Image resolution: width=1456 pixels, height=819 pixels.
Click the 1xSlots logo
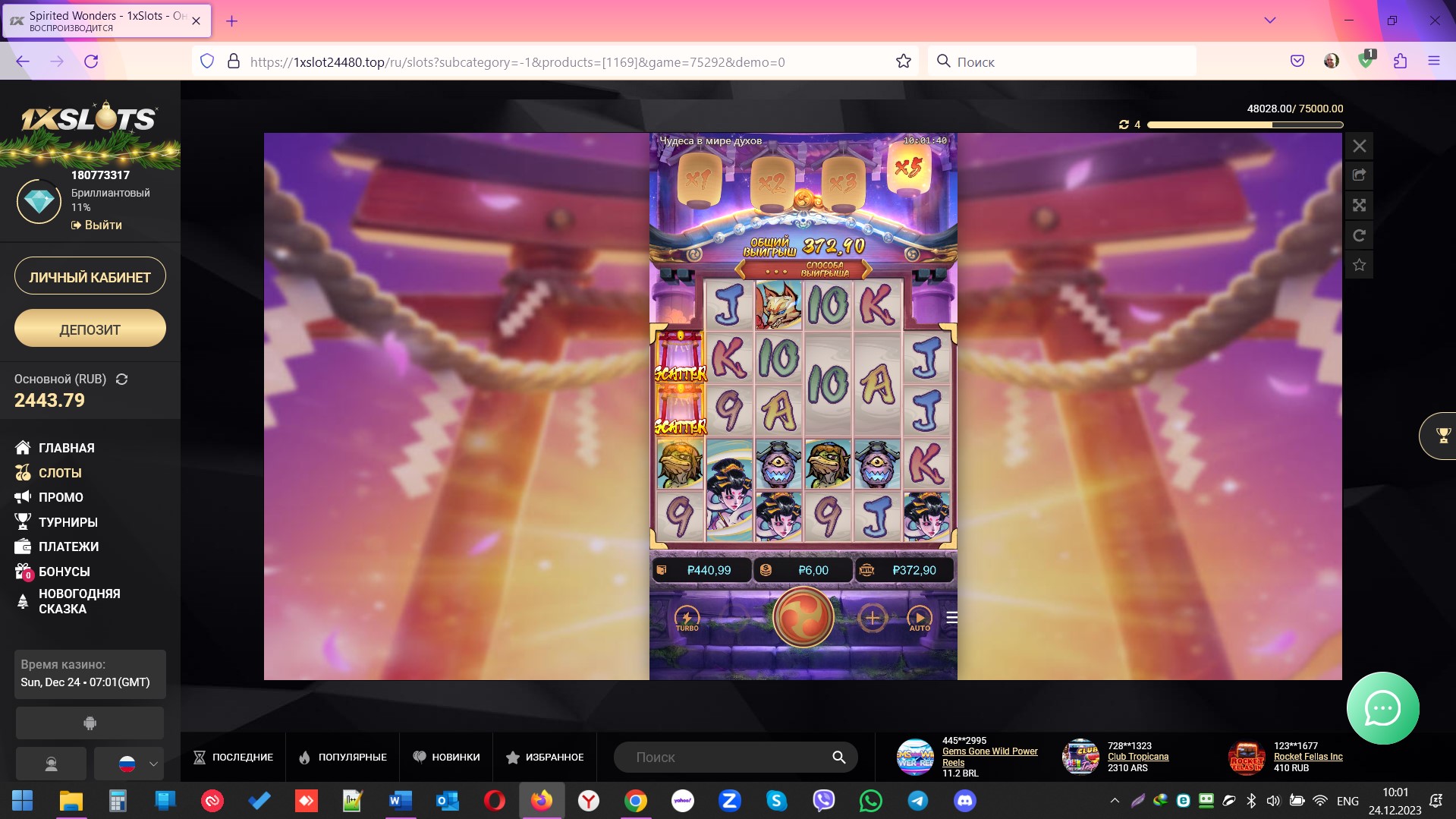point(90,118)
